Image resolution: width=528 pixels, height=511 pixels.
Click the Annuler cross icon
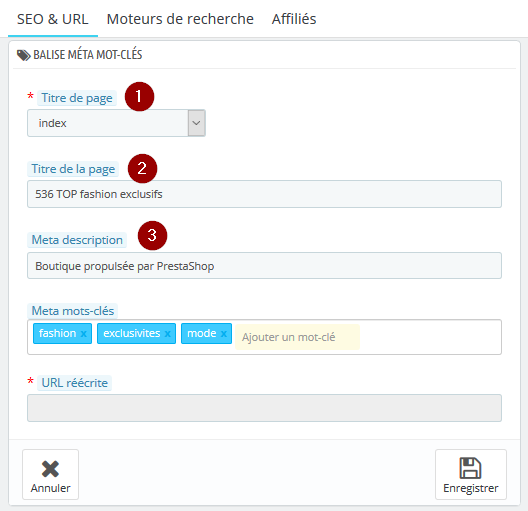click(51, 469)
